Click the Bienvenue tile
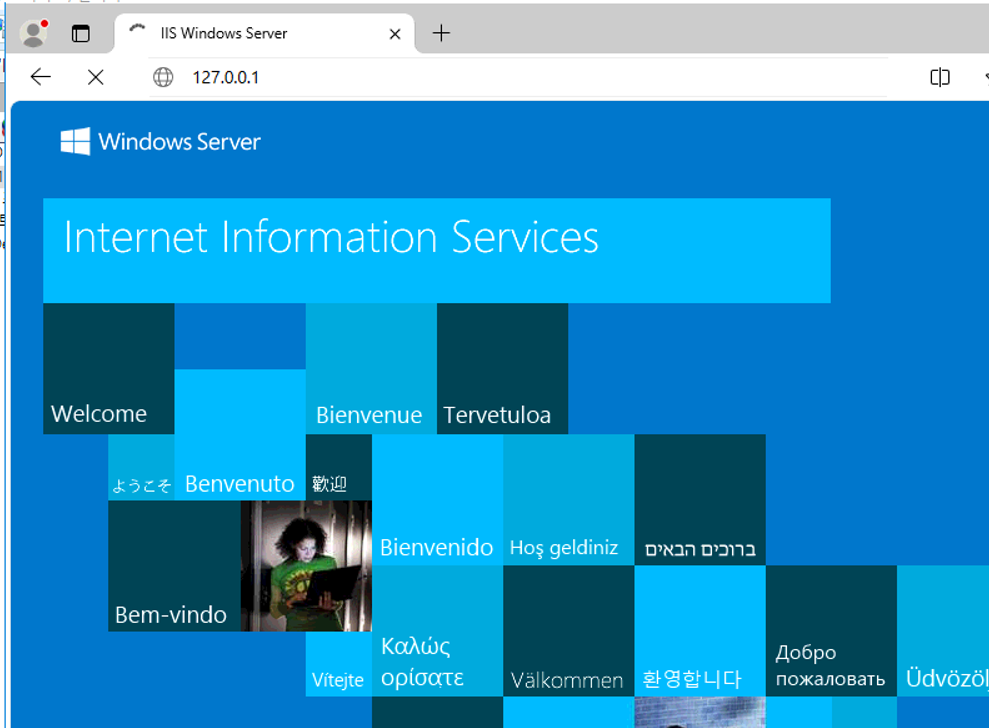 [x=371, y=368]
